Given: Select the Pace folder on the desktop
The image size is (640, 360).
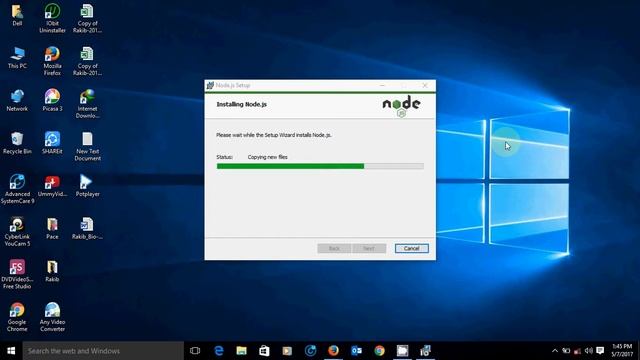Looking at the screenshot, I should (52, 228).
